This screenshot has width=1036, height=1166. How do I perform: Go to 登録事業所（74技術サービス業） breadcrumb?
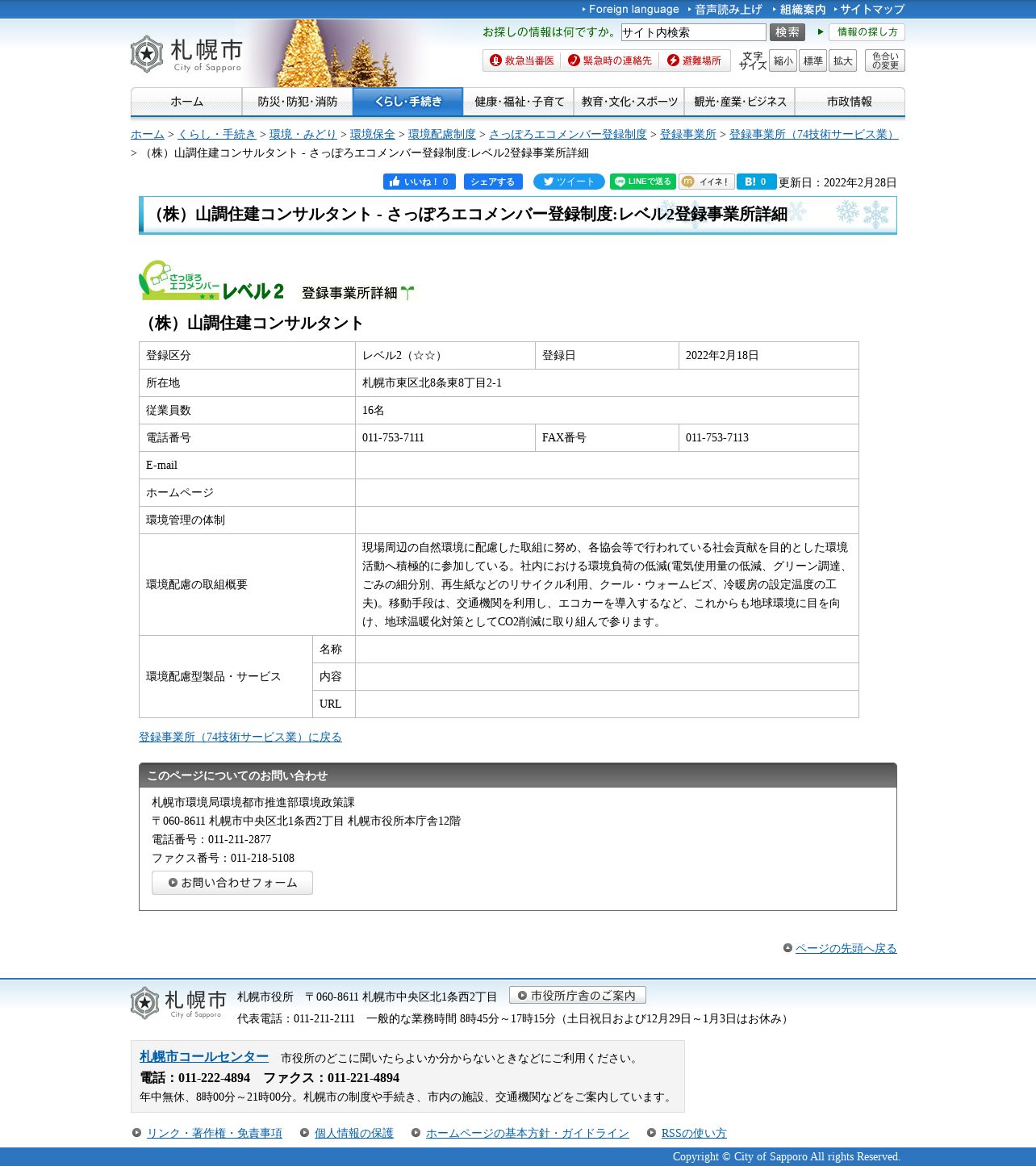[x=813, y=134]
